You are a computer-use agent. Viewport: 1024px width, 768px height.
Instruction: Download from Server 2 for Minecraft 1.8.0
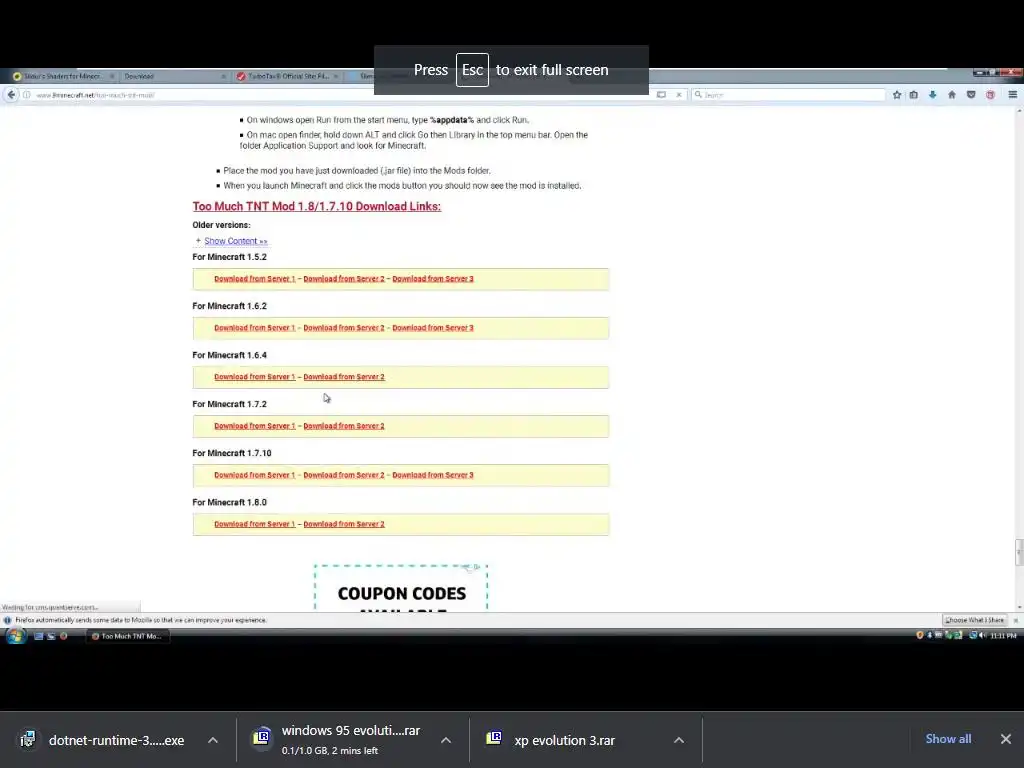(344, 524)
